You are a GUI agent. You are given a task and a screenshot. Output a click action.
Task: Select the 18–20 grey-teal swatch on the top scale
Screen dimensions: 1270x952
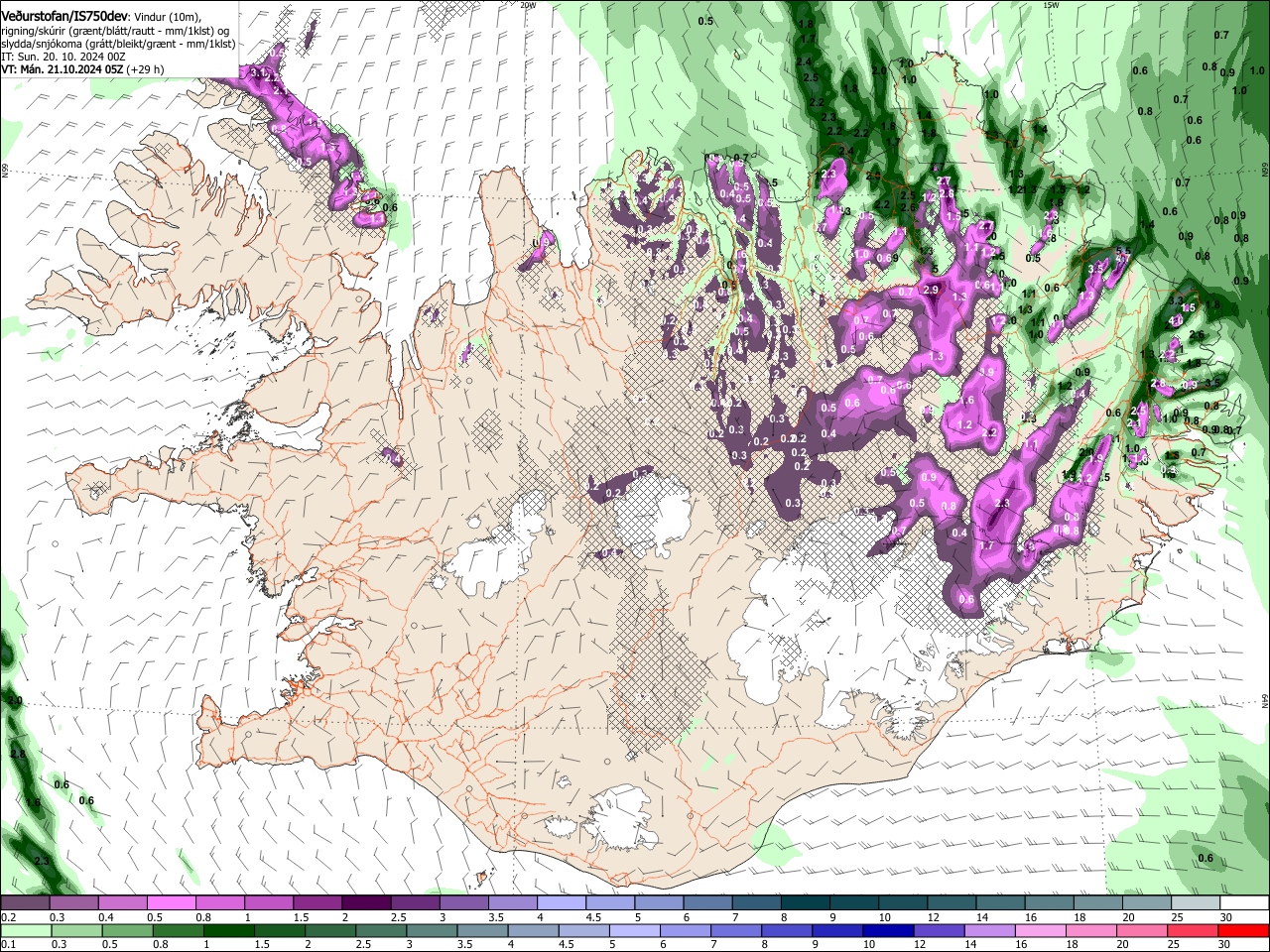pos(1097,903)
